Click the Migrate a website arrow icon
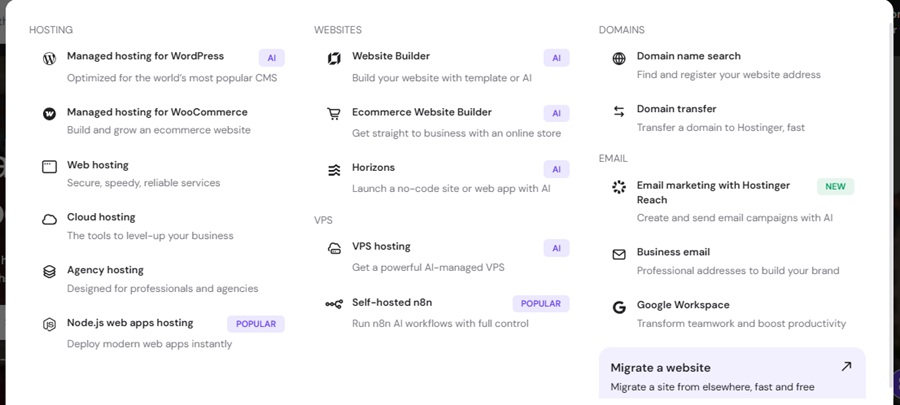 click(x=846, y=367)
